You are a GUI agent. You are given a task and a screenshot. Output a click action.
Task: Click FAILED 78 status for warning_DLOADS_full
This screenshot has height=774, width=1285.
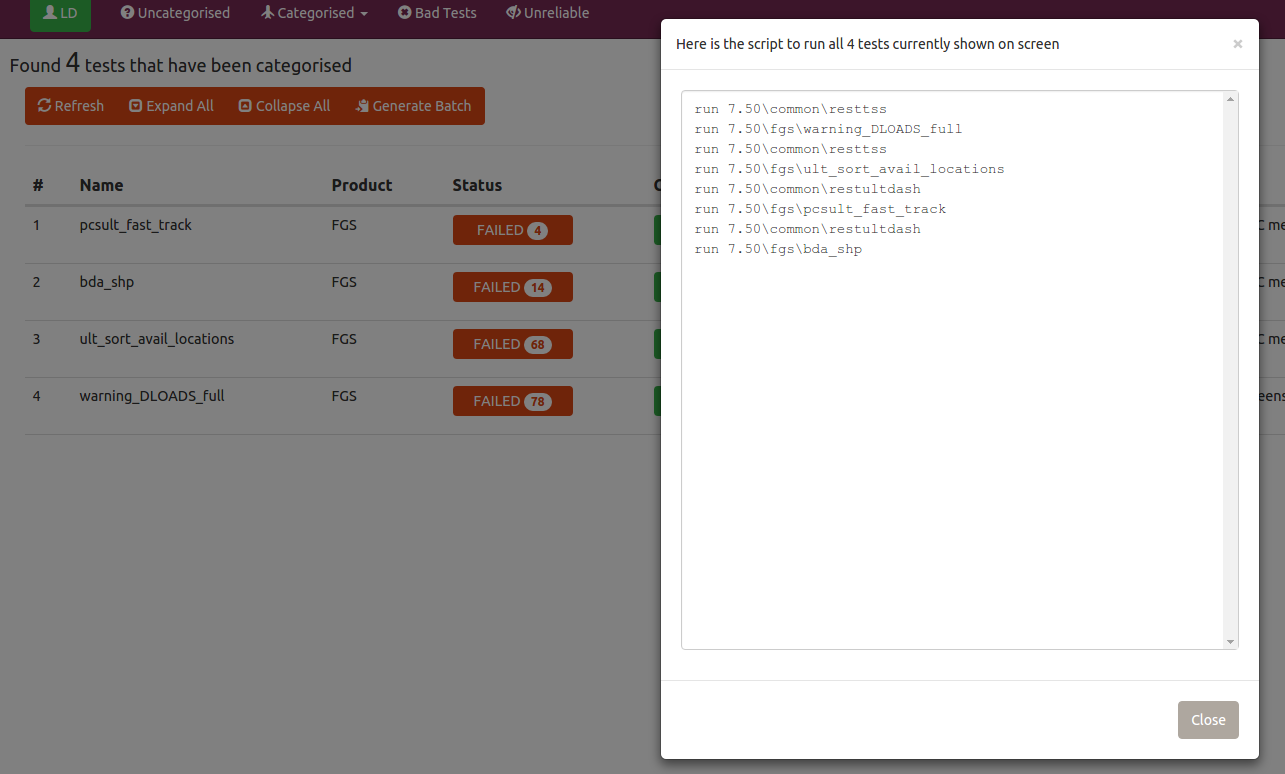point(512,401)
